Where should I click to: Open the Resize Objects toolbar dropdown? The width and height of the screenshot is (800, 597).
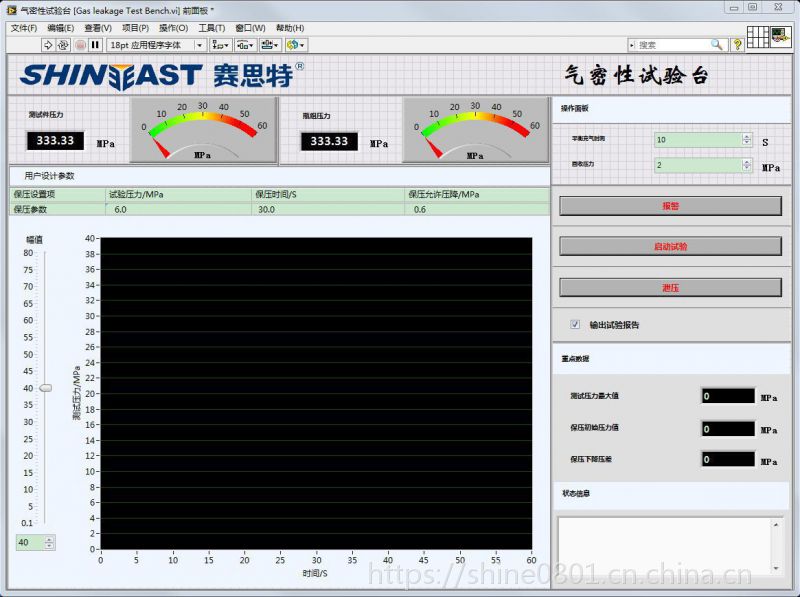(x=270, y=45)
